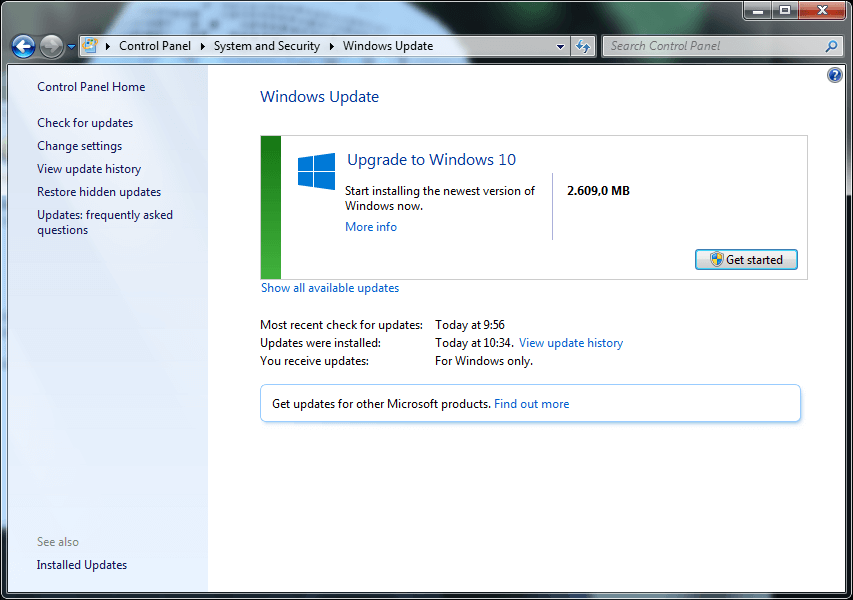Go back with the blue Back arrow
This screenshot has width=853, height=600.
pos(23,46)
